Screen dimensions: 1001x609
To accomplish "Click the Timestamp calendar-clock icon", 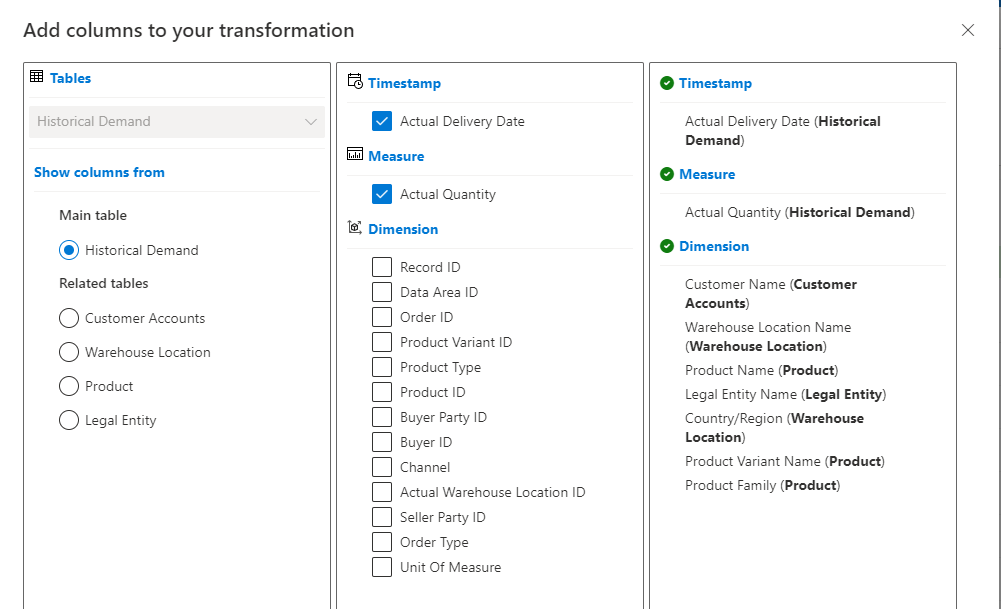I will pyautogui.click(x=355, y=83).
